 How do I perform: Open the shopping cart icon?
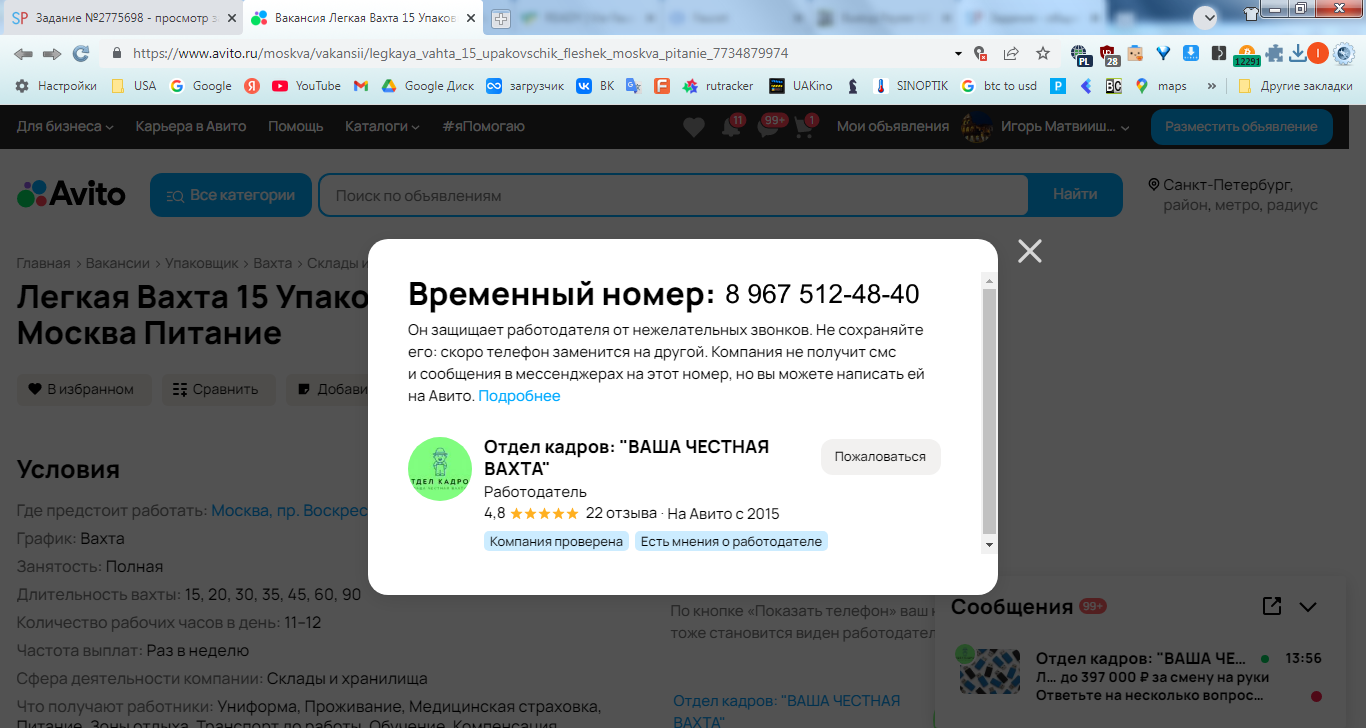pyautogui.click(x=804, y=128)
